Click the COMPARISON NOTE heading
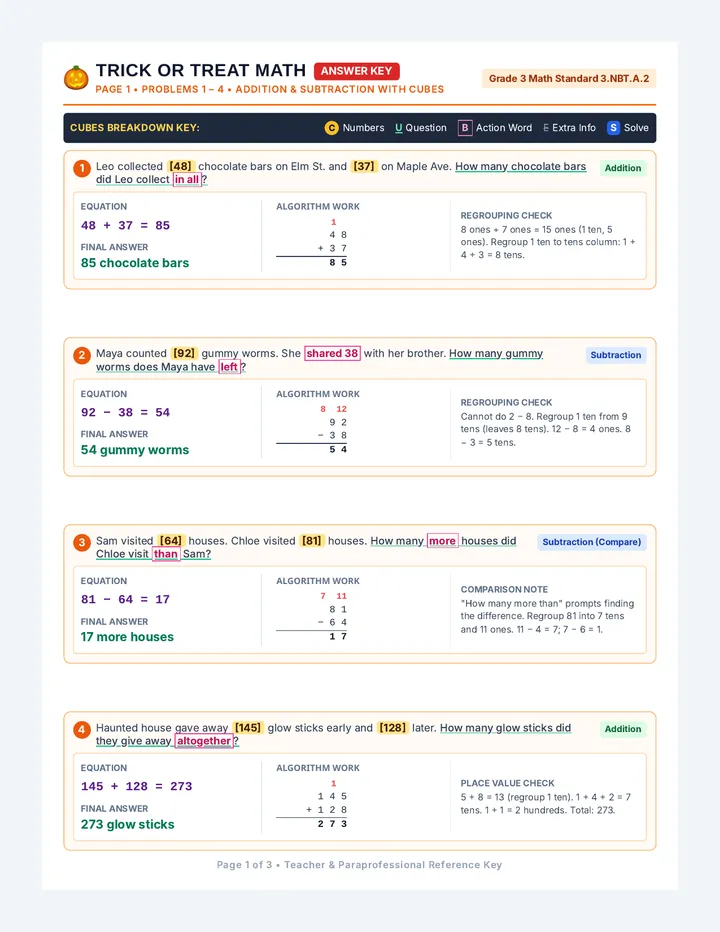The height and width of the screenshot is (932, 720). click(x=504, y=590)
